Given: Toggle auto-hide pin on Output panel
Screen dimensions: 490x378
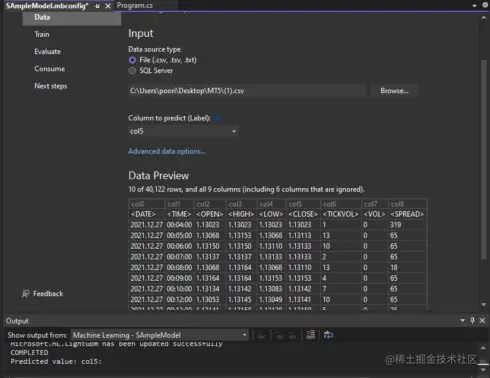Looking at the screenshot, I should [x=472, y=321].
